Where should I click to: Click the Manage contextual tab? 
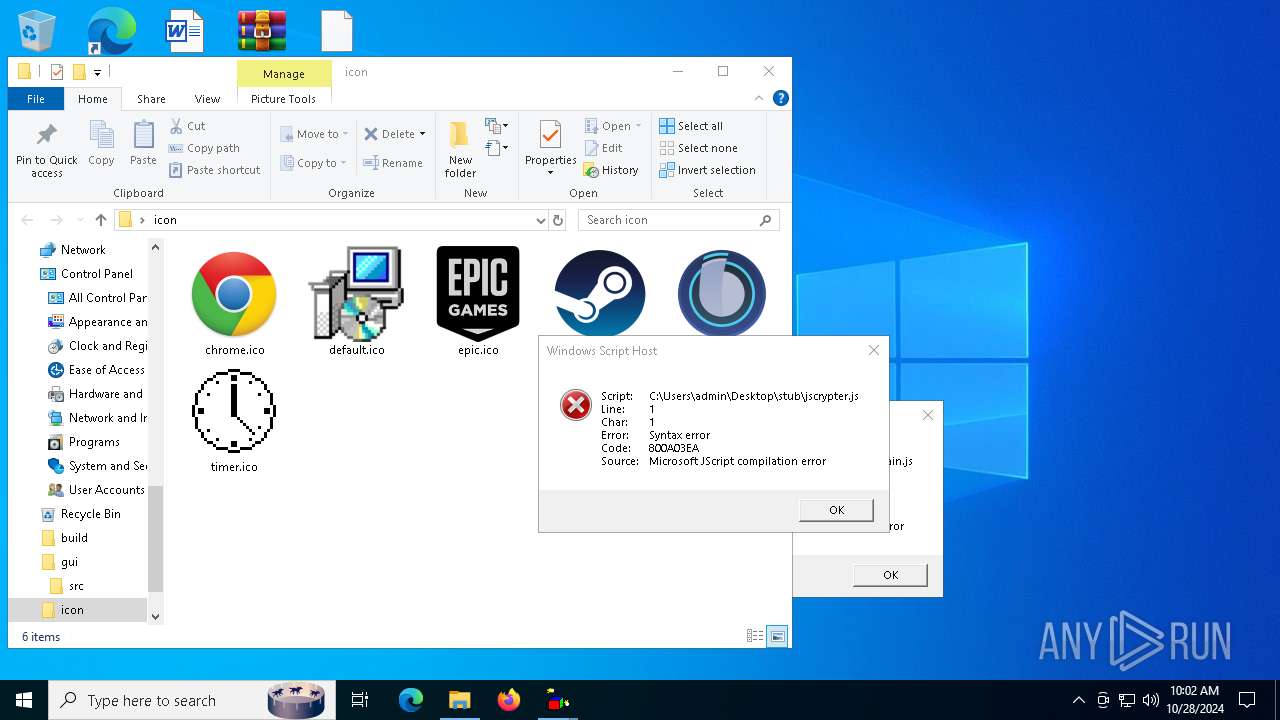[284, 74]
